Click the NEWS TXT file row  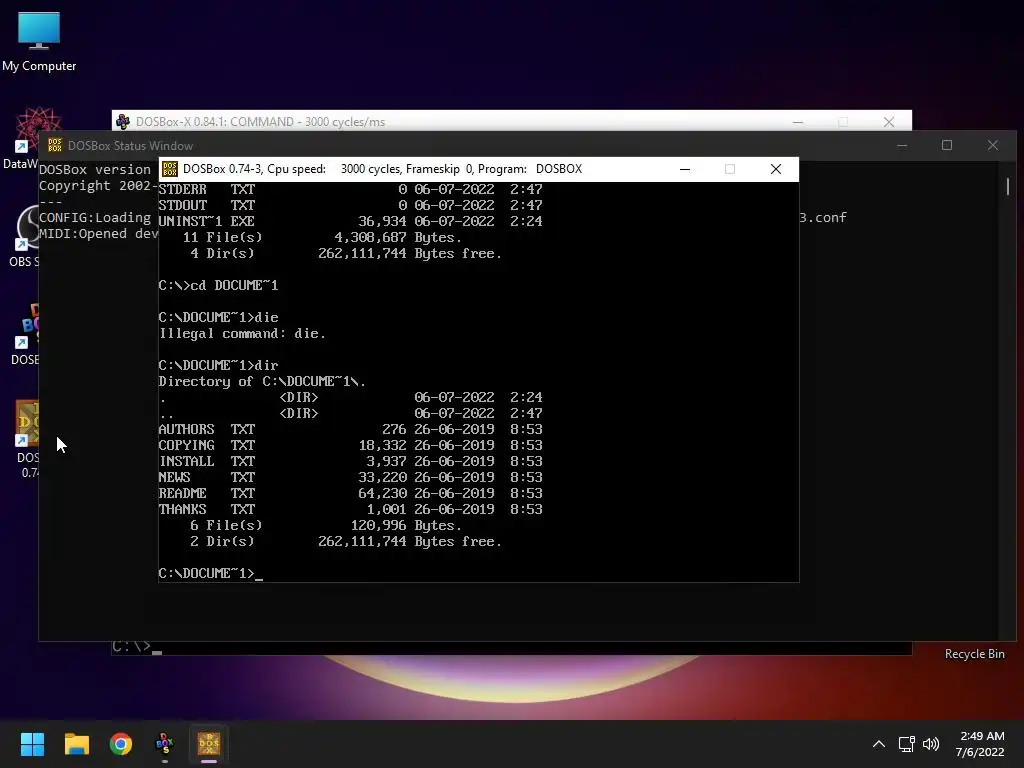[350, 477]
